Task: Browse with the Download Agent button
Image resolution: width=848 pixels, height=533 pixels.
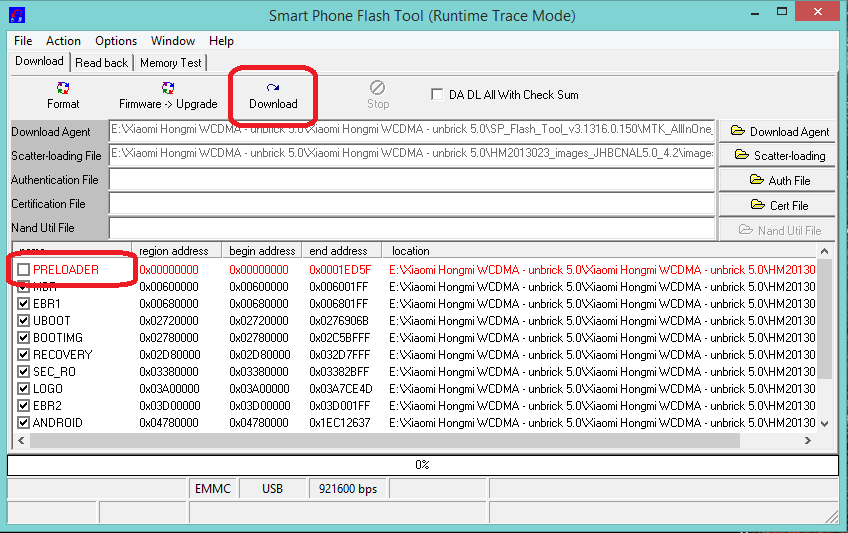Action: (777, 131)
